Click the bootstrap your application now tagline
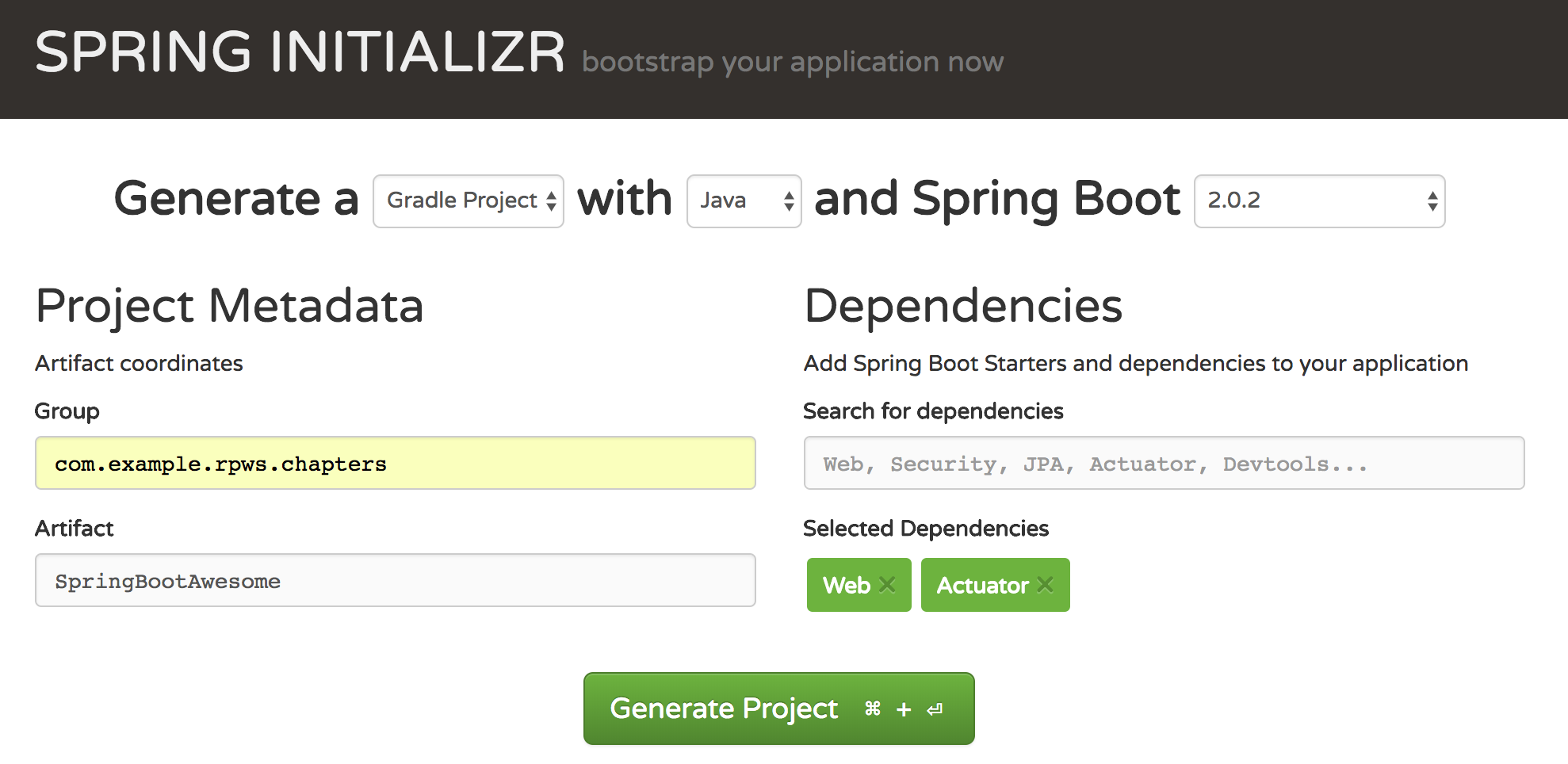This screenshot has width=1568, height=764. [793, 62]
